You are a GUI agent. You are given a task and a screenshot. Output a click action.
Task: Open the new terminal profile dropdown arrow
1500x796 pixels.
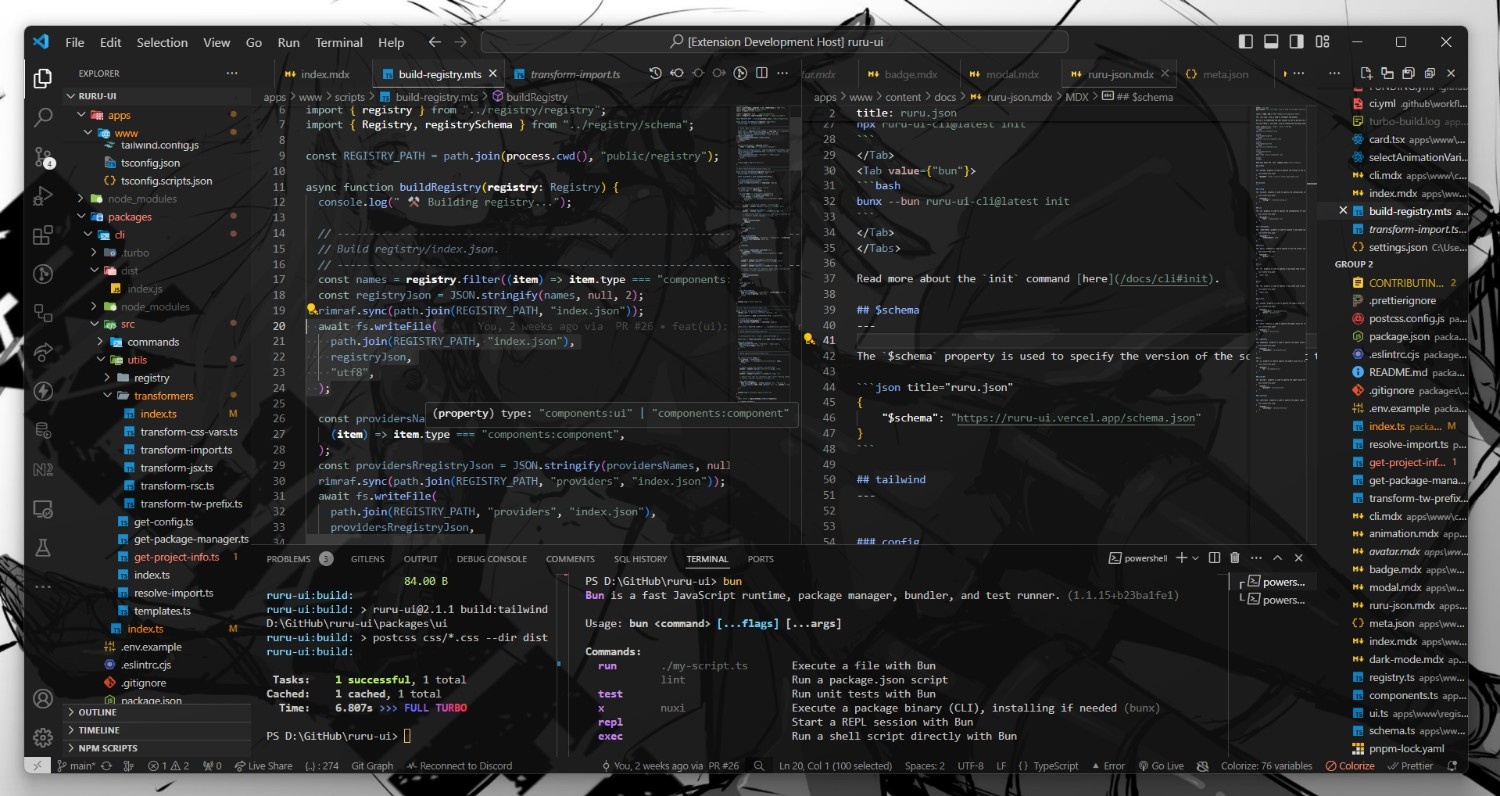[1196, 558]
